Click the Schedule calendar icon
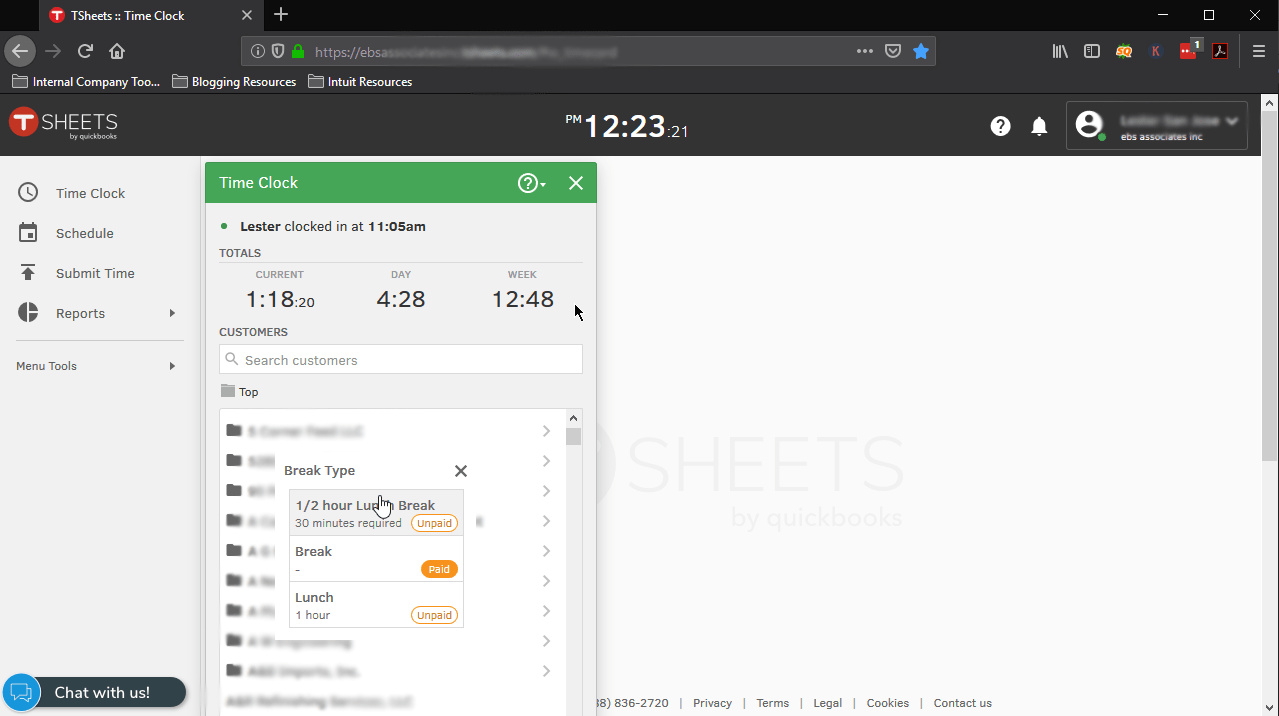 28,233
